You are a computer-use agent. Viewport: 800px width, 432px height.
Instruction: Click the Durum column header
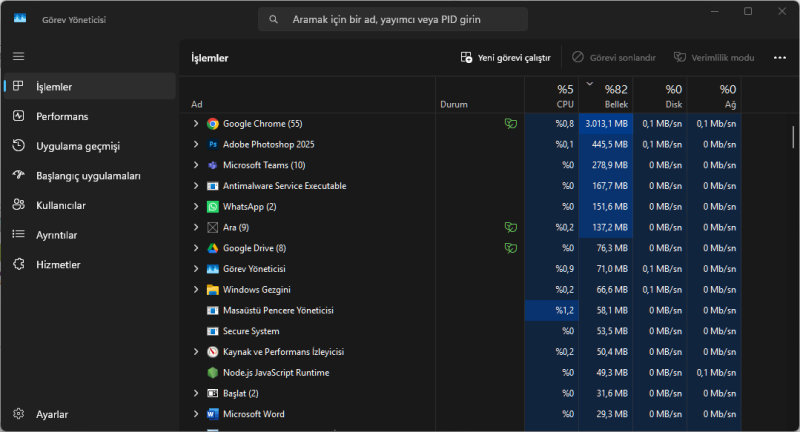[x=480, y=95]
